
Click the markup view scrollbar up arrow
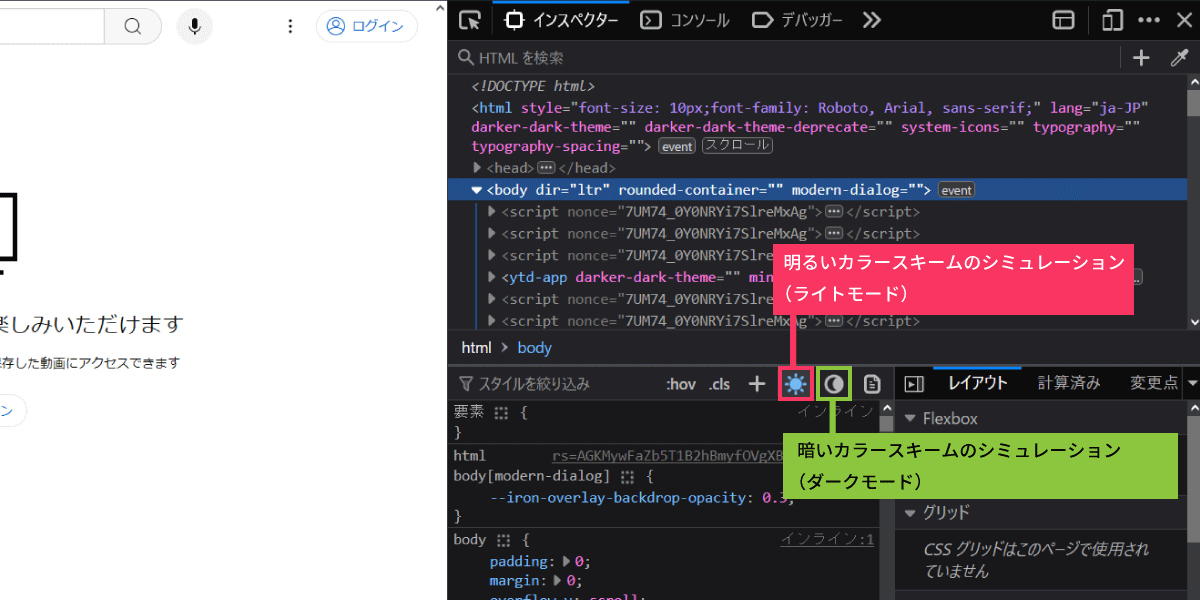pos(1193,83)
